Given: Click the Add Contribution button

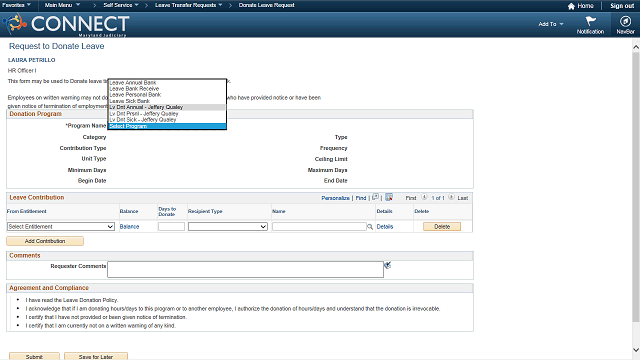Looking at the screenshot, I should [x=45, y=241].
